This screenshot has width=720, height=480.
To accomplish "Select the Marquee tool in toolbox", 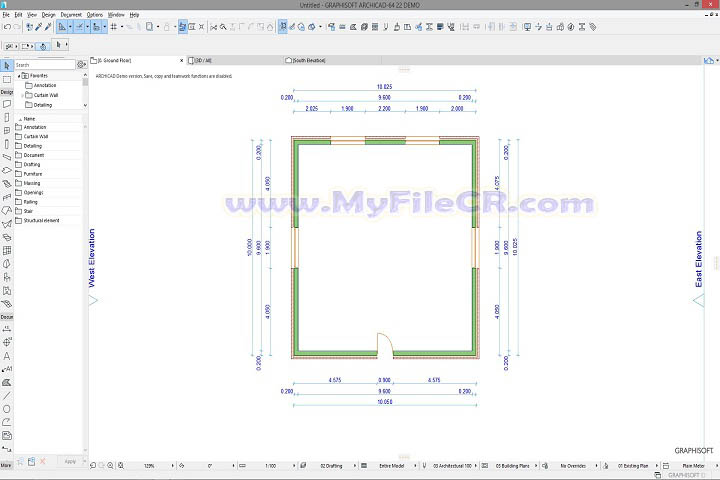I will click(6, 79).
